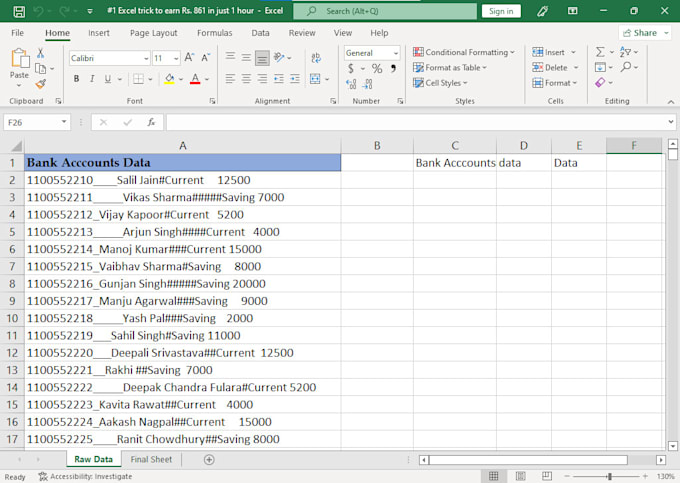Screen dimensions: 680x483
Task: Apply Accounting dollar number format
Action: [350, 69]
